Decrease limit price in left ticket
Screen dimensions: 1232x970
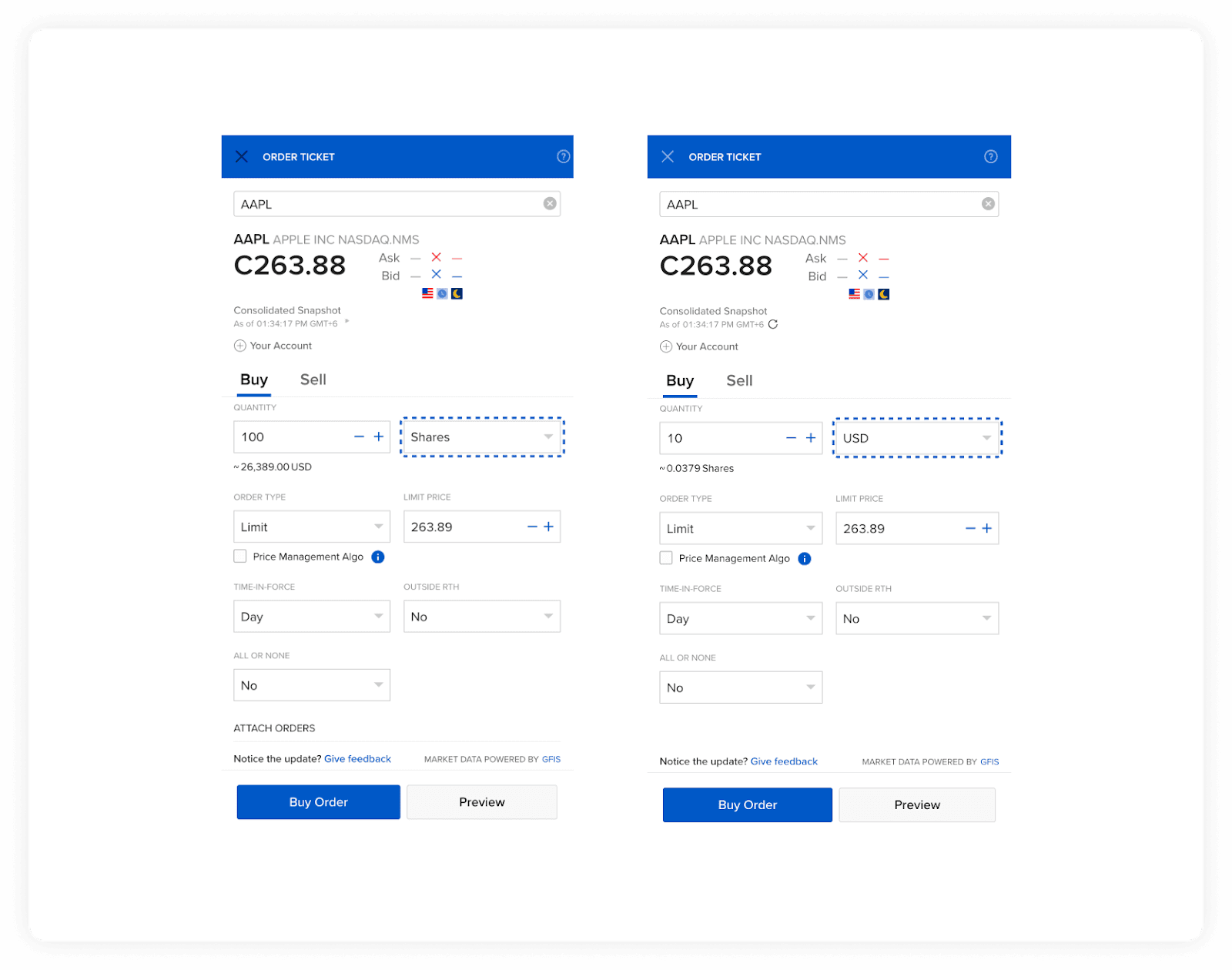[532, 527]
